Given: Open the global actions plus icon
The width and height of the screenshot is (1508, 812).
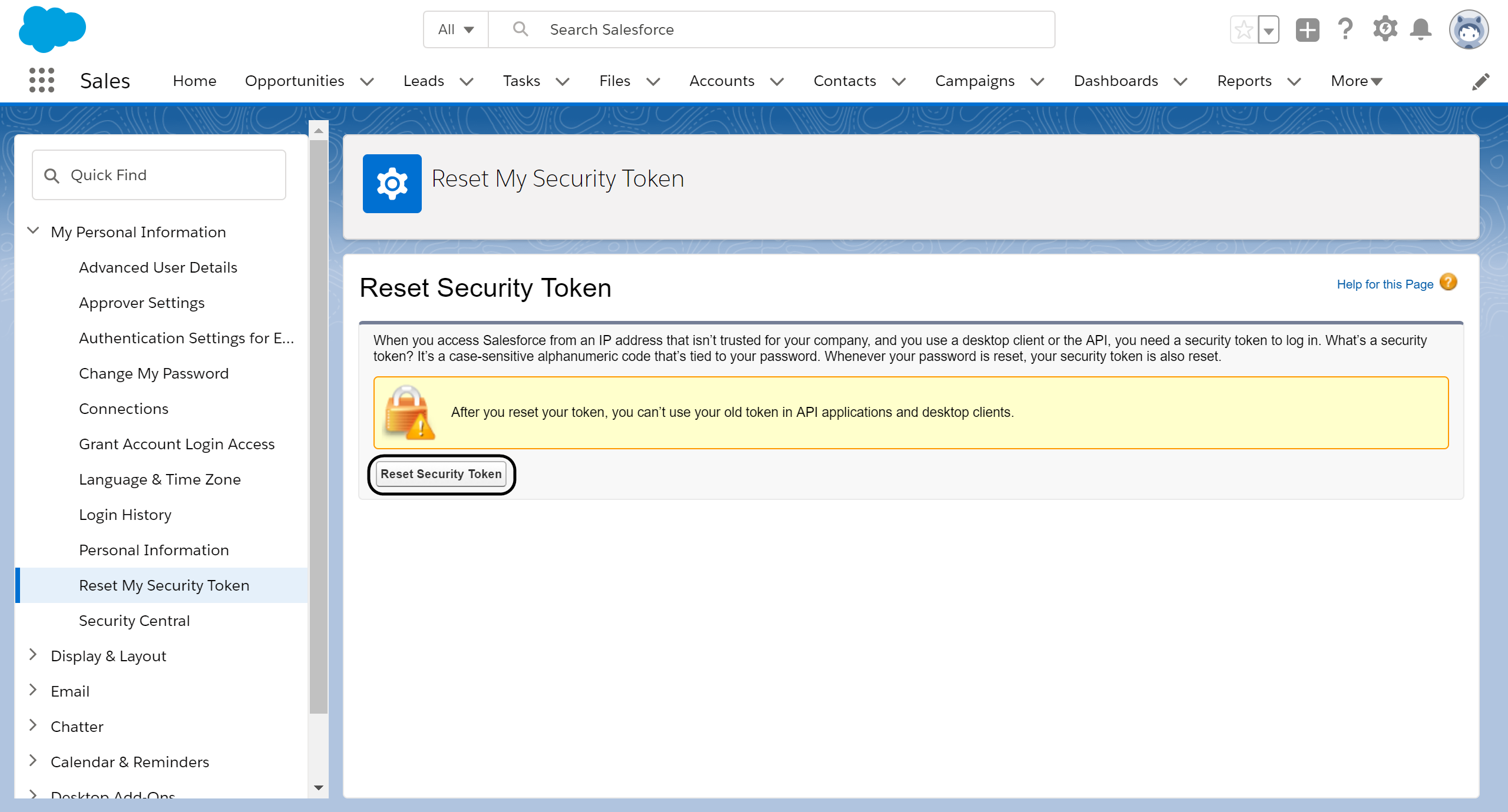Looking at the screenshot, I should [1307, 29].
